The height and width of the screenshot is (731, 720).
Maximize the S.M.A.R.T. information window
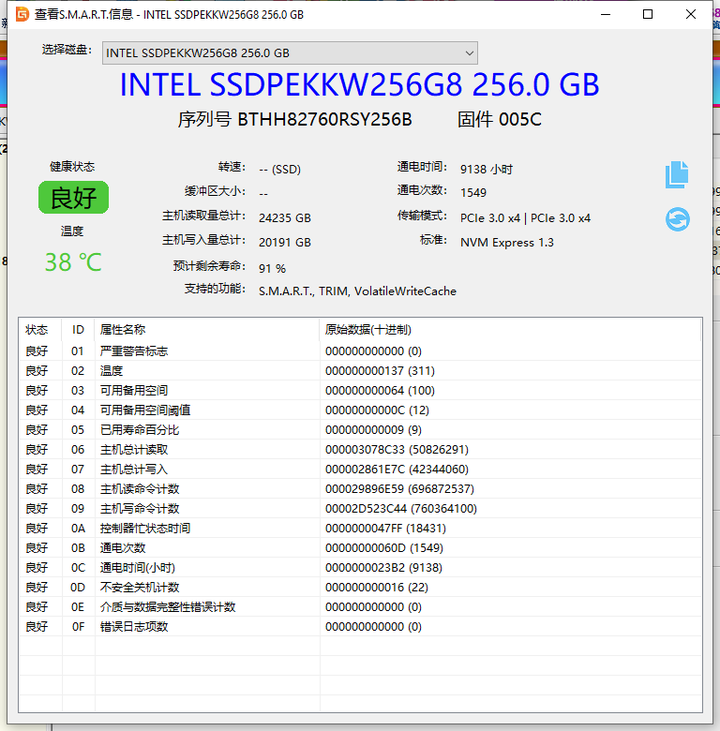tap(648, 14)
